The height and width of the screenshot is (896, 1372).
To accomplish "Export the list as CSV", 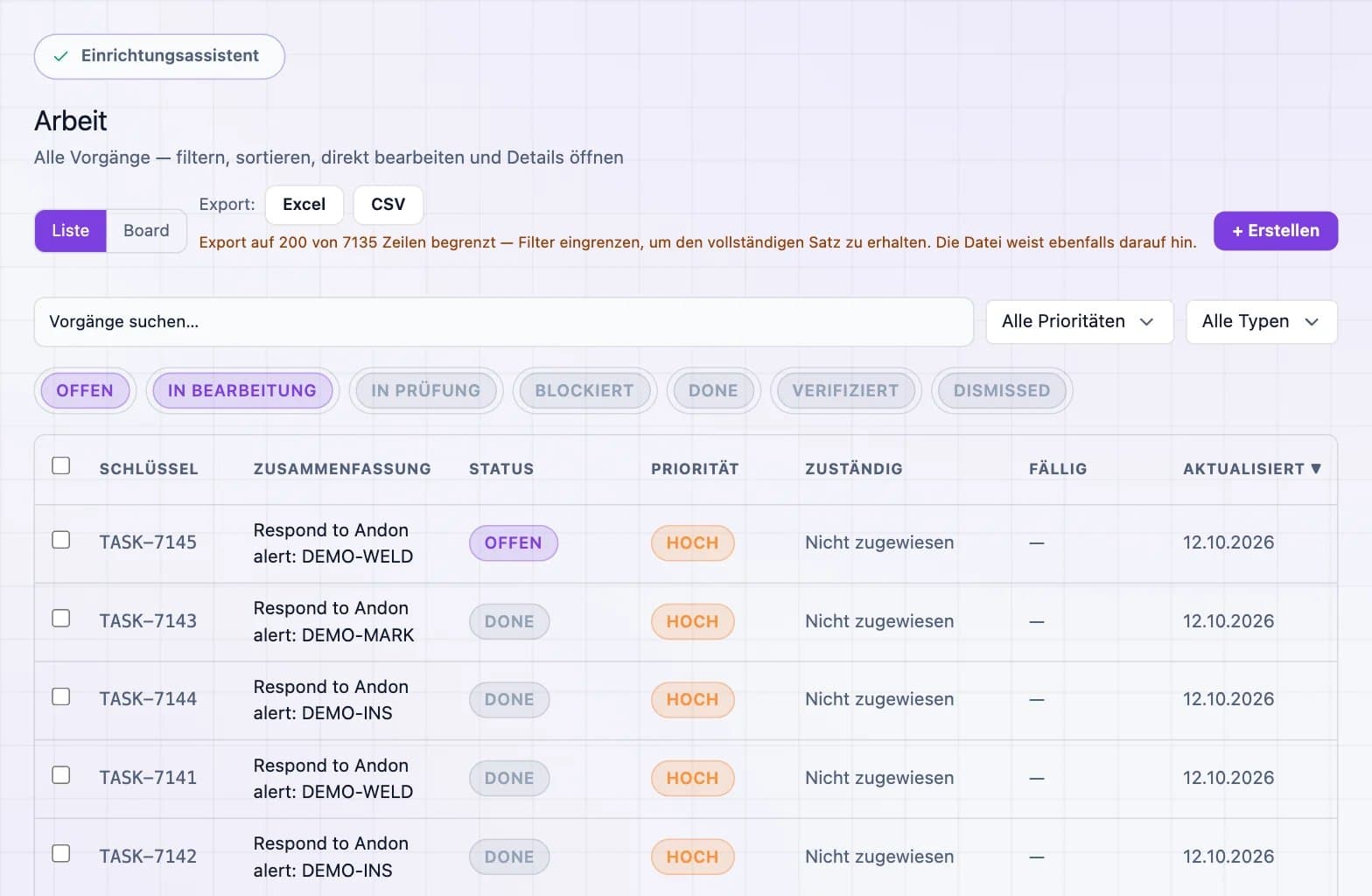I will (388, 204).
